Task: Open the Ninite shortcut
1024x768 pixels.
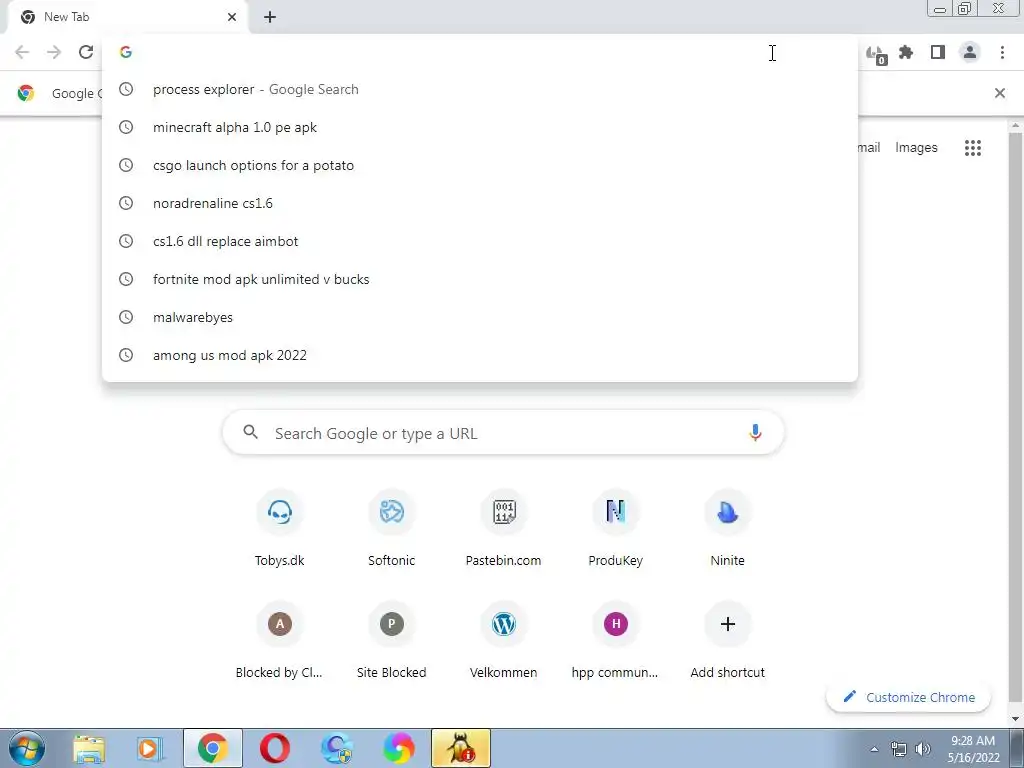Action: click(728, 529)
